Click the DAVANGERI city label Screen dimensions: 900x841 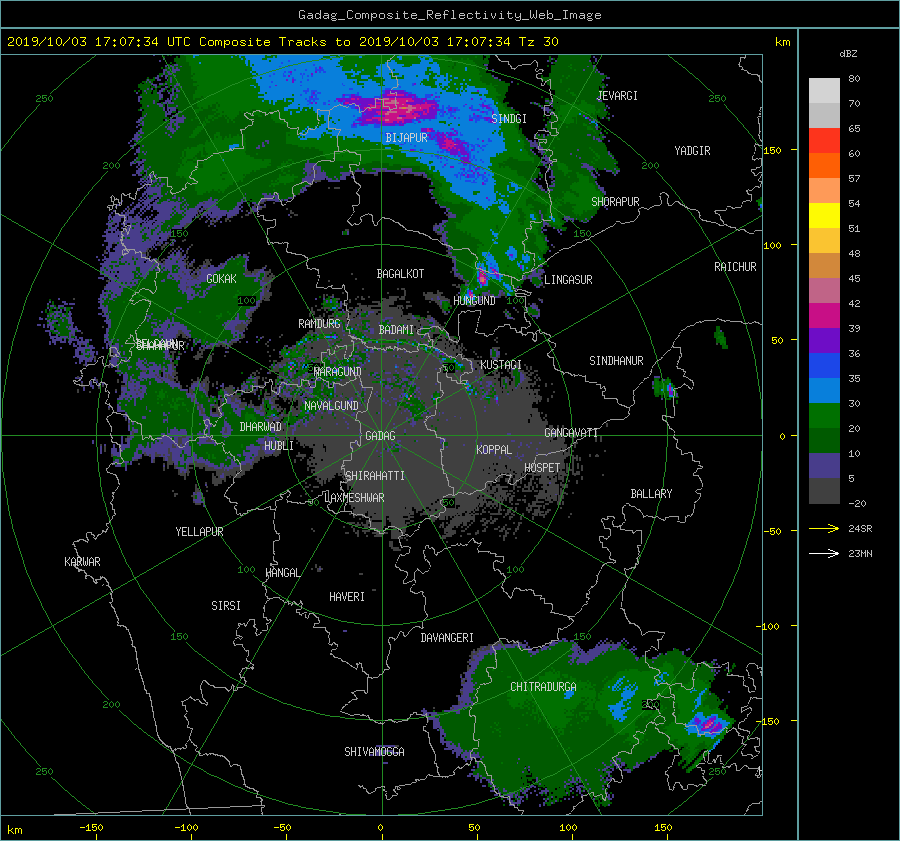coord(447,637)
